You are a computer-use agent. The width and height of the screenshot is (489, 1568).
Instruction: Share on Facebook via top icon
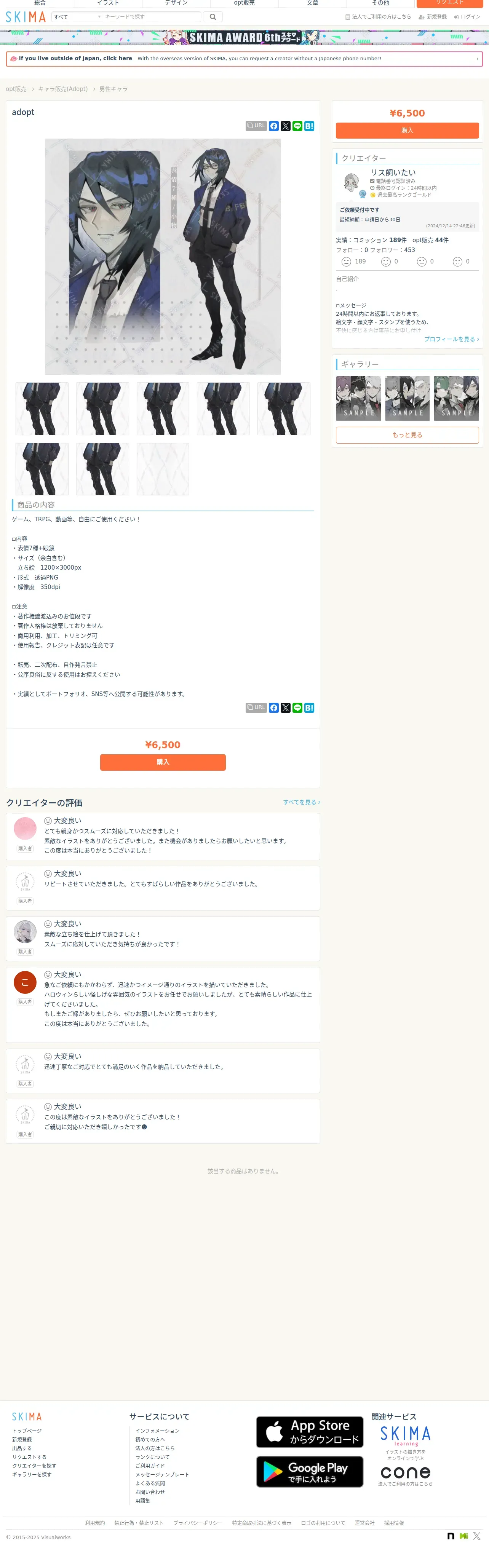pyautogui.click(x=274, y=126)
